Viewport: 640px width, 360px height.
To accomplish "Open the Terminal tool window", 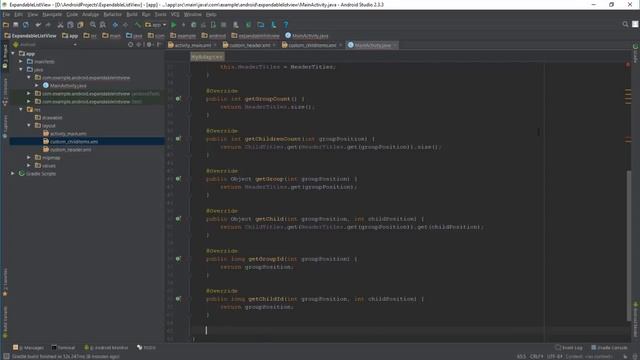I will pyautogui.click(x=63, y=348).
